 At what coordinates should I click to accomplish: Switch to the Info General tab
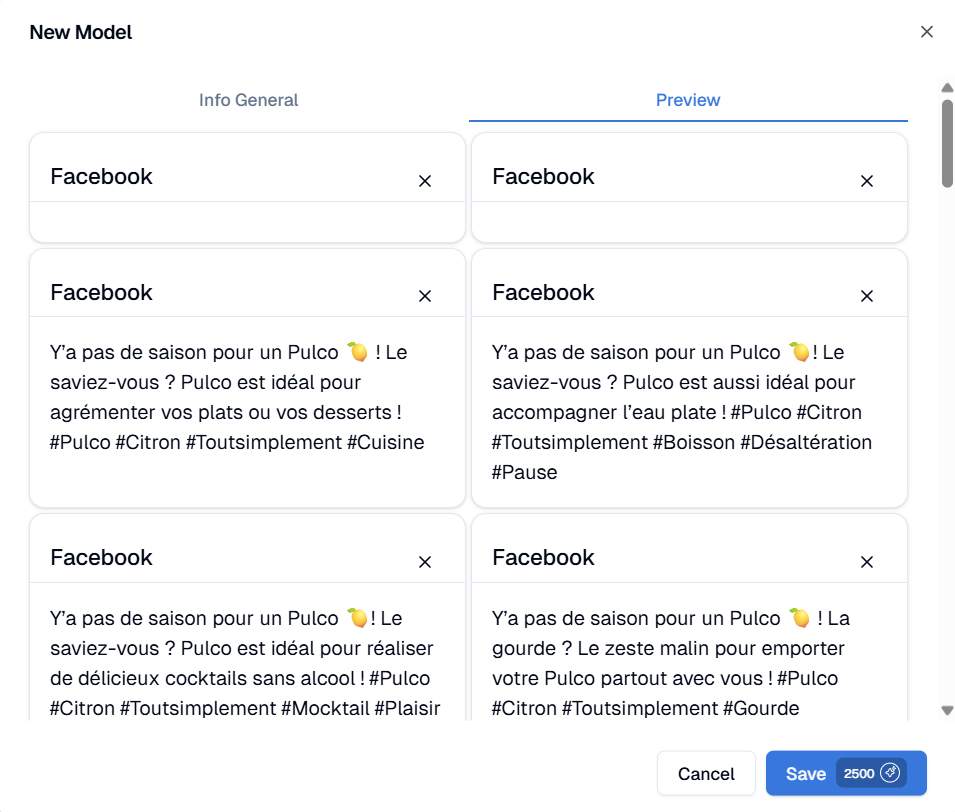tap(248, 100)
